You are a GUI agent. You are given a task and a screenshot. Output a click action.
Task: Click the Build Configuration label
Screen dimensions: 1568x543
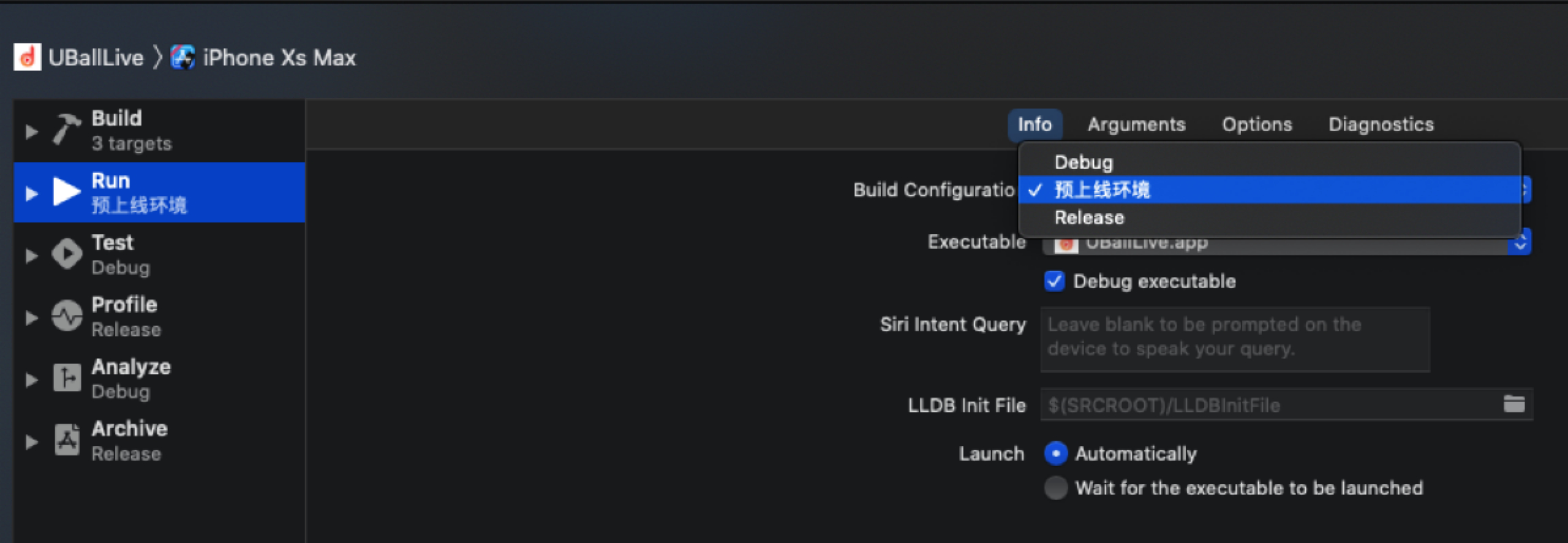(935, 190)
